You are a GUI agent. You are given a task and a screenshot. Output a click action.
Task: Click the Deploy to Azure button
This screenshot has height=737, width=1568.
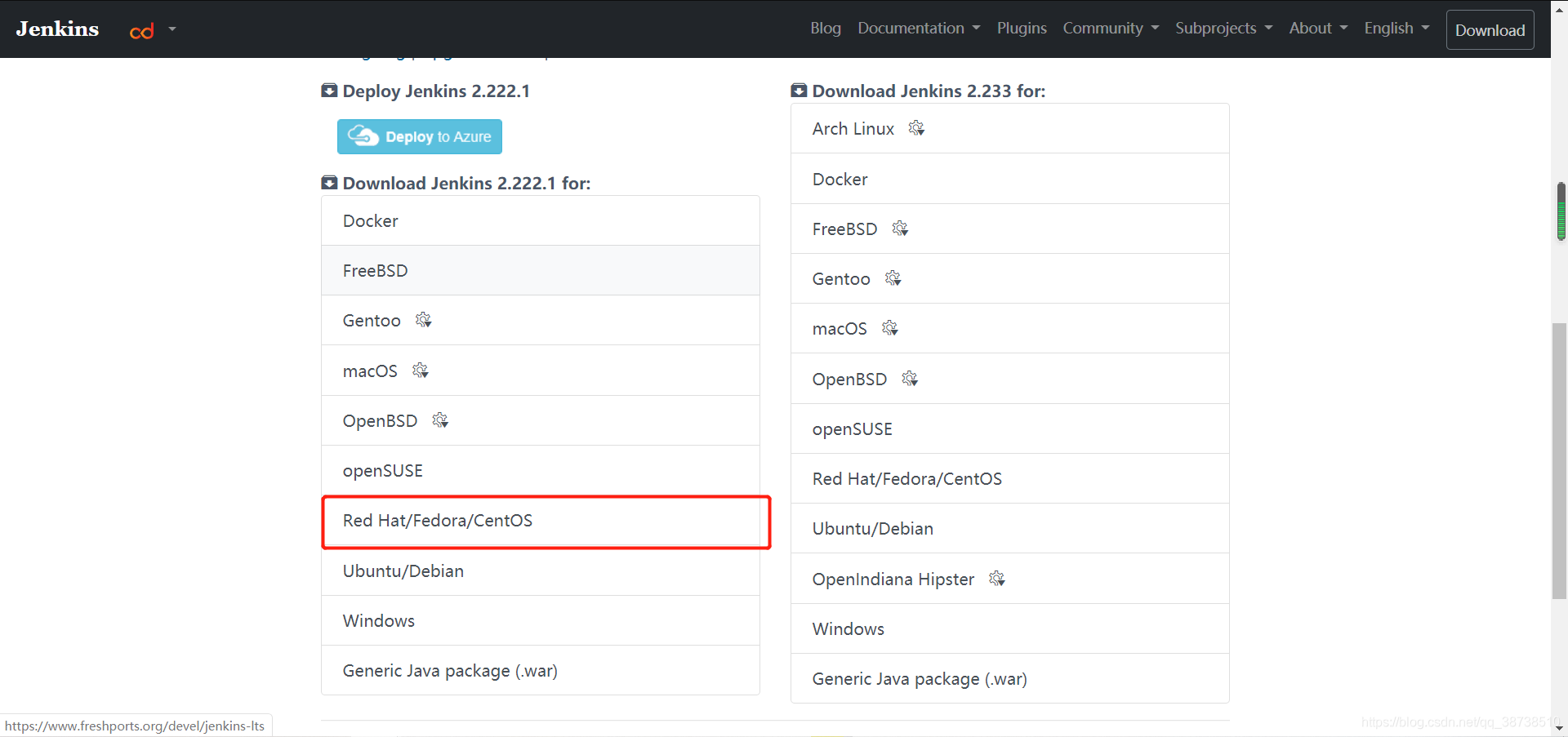coord(420,137)
